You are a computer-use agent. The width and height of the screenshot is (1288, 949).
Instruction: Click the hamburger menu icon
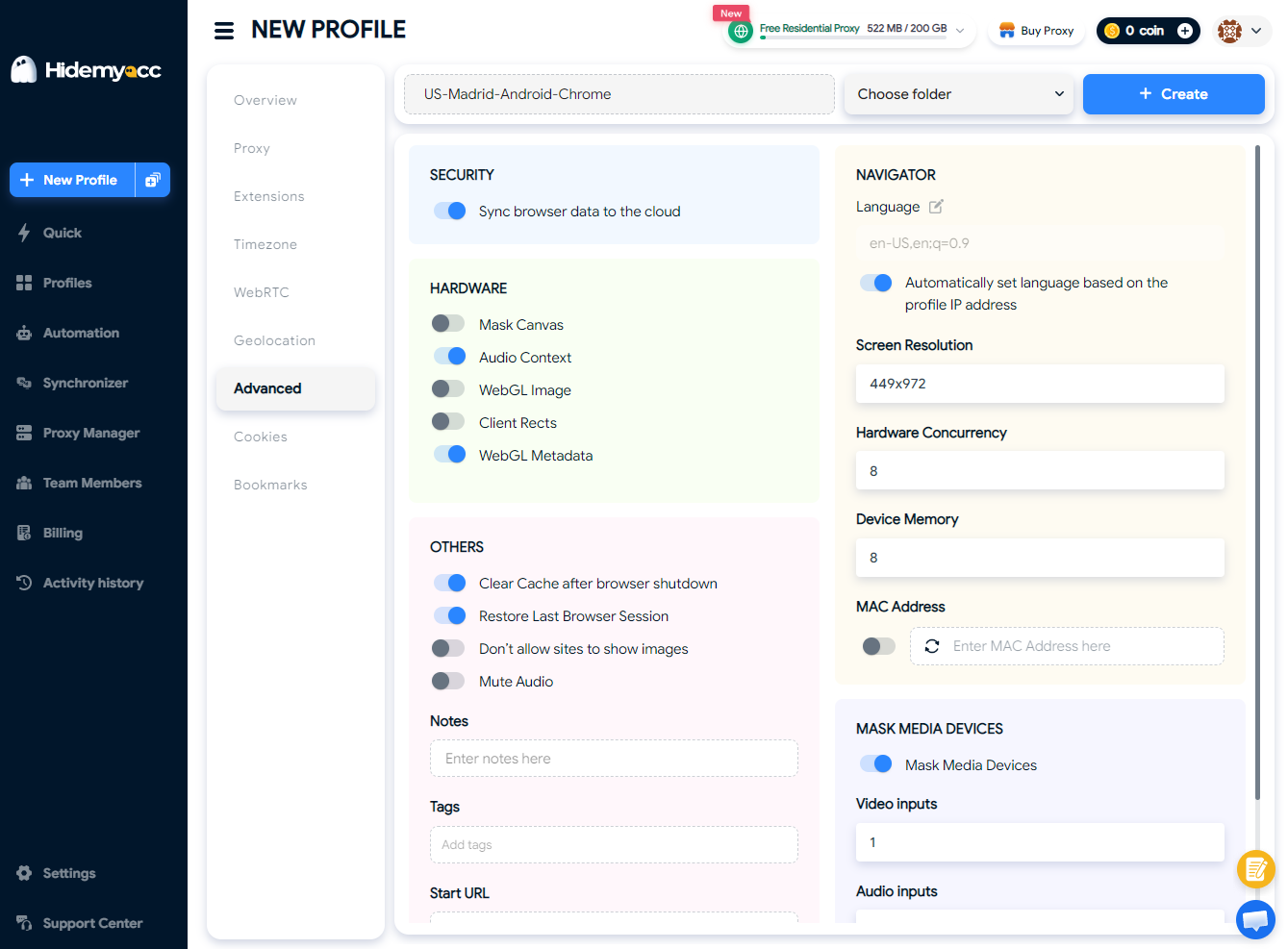pos(224,31)
